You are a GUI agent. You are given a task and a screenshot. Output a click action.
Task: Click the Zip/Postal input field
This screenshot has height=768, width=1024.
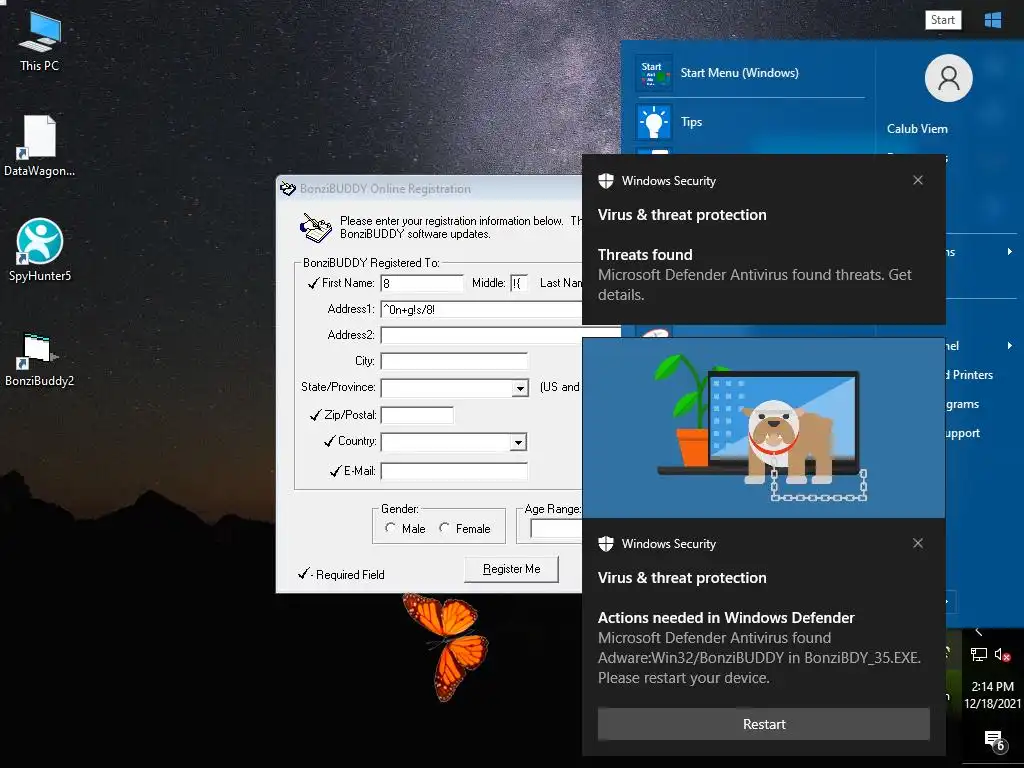pos(417,415)
